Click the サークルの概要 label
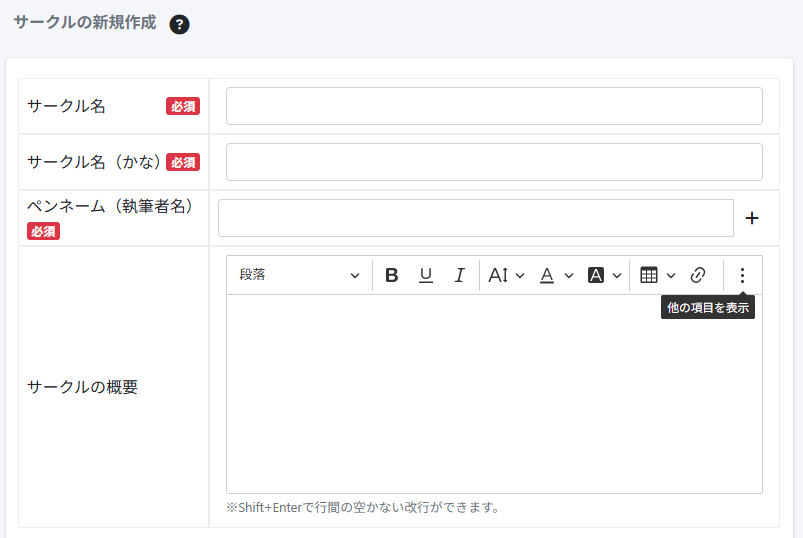The width and height of the screenshot is (803, 538). click(82, 387)
